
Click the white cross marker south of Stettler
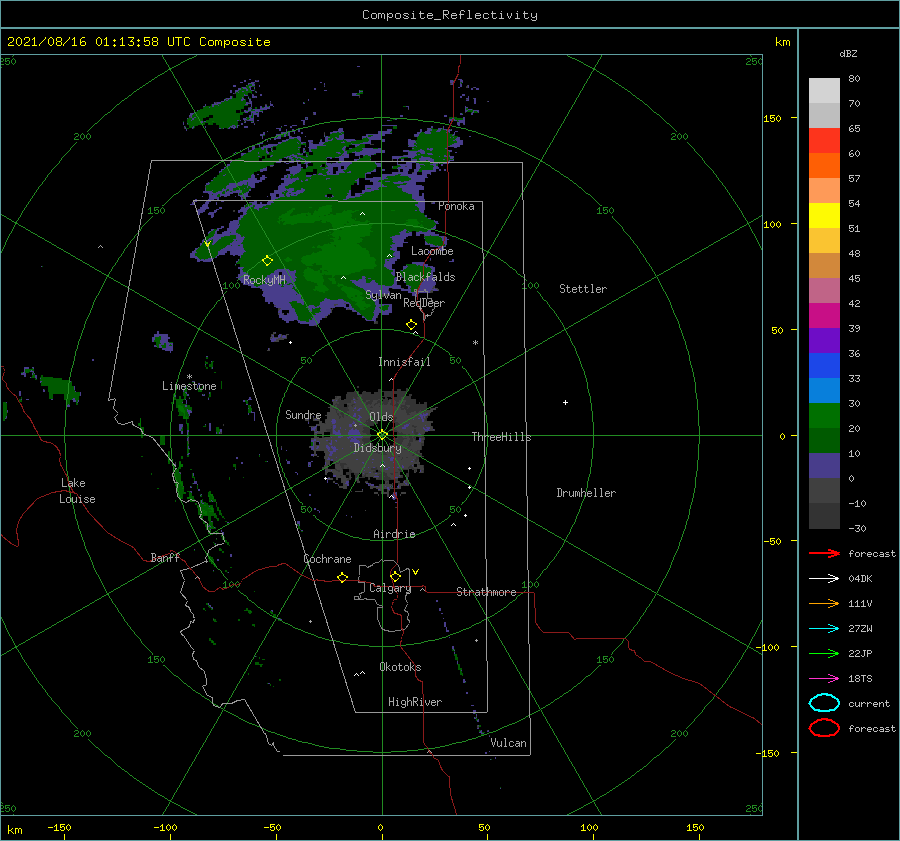click(565, 402)
